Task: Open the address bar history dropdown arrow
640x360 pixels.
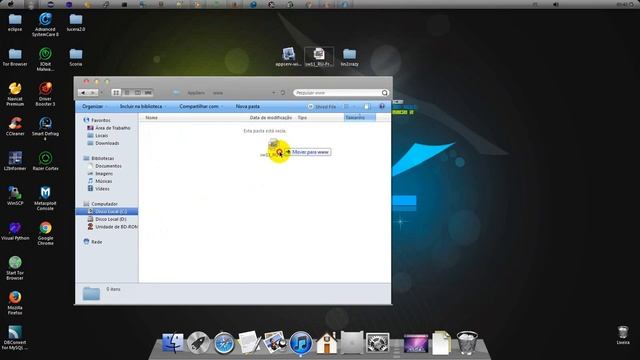Action: pos(273,93)
